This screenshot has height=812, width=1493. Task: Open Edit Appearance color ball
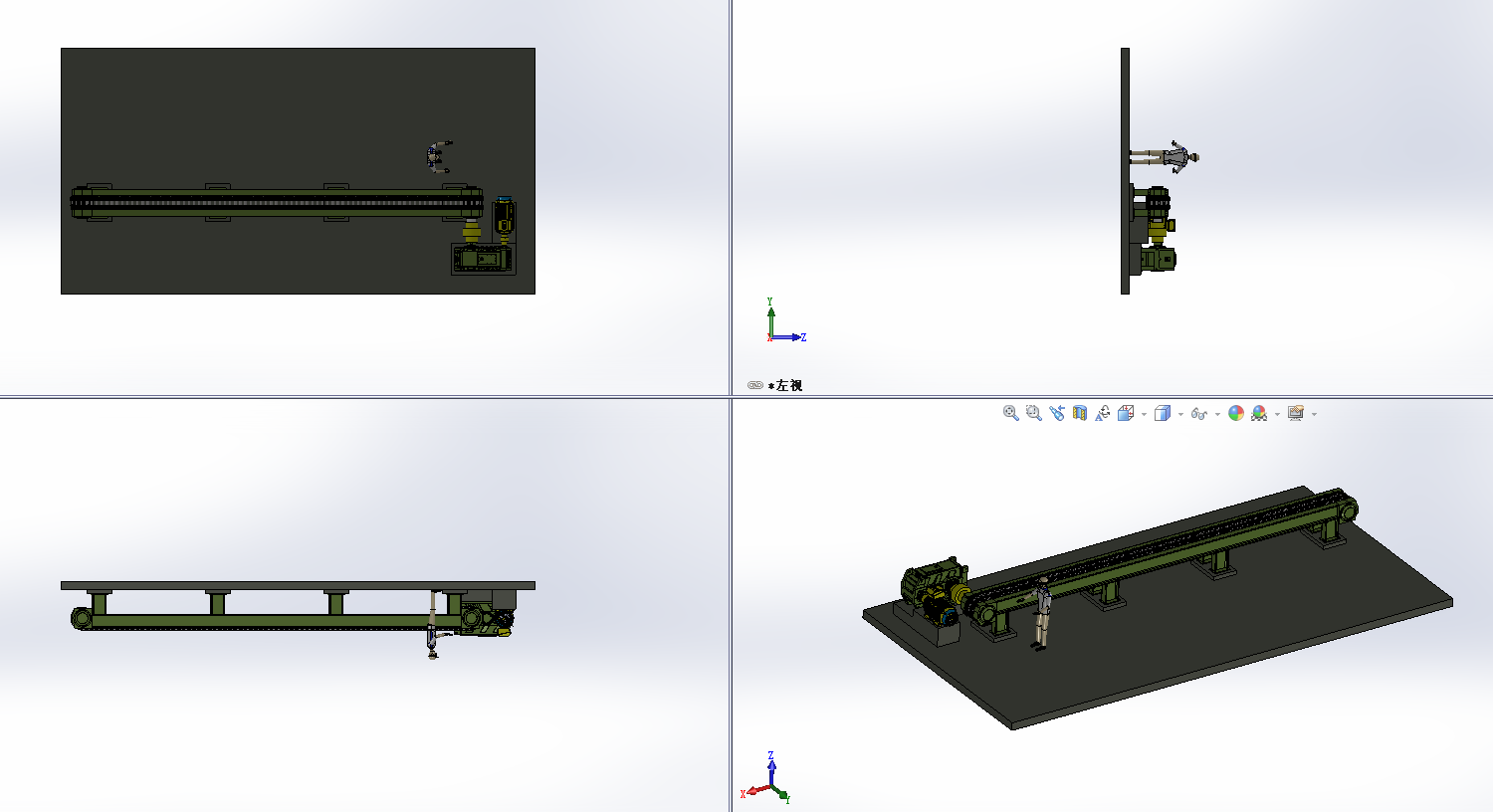tap(1236, 413)
